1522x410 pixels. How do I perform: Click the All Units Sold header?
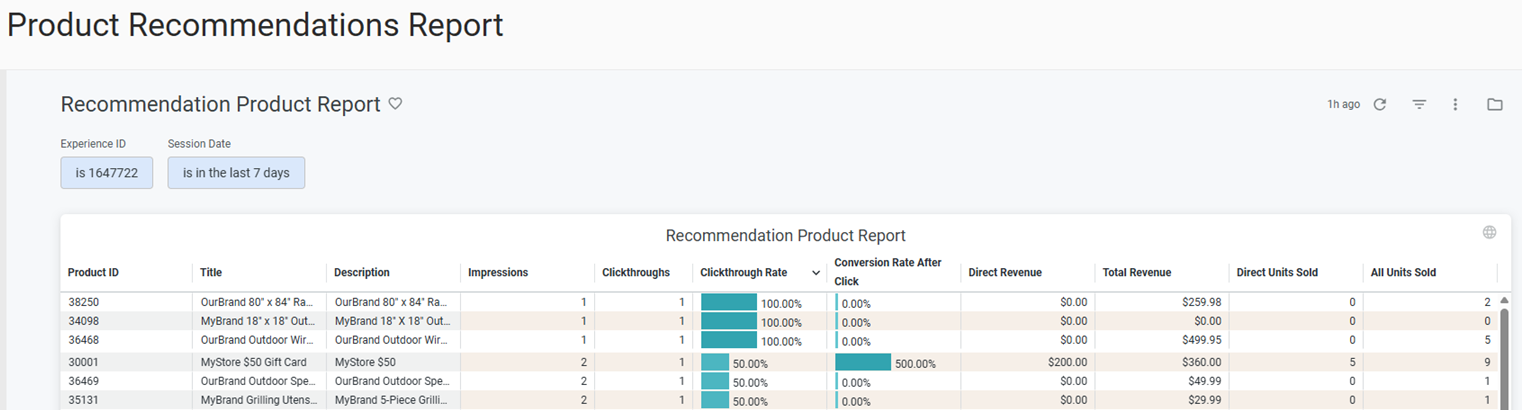tap(1403, 273)
